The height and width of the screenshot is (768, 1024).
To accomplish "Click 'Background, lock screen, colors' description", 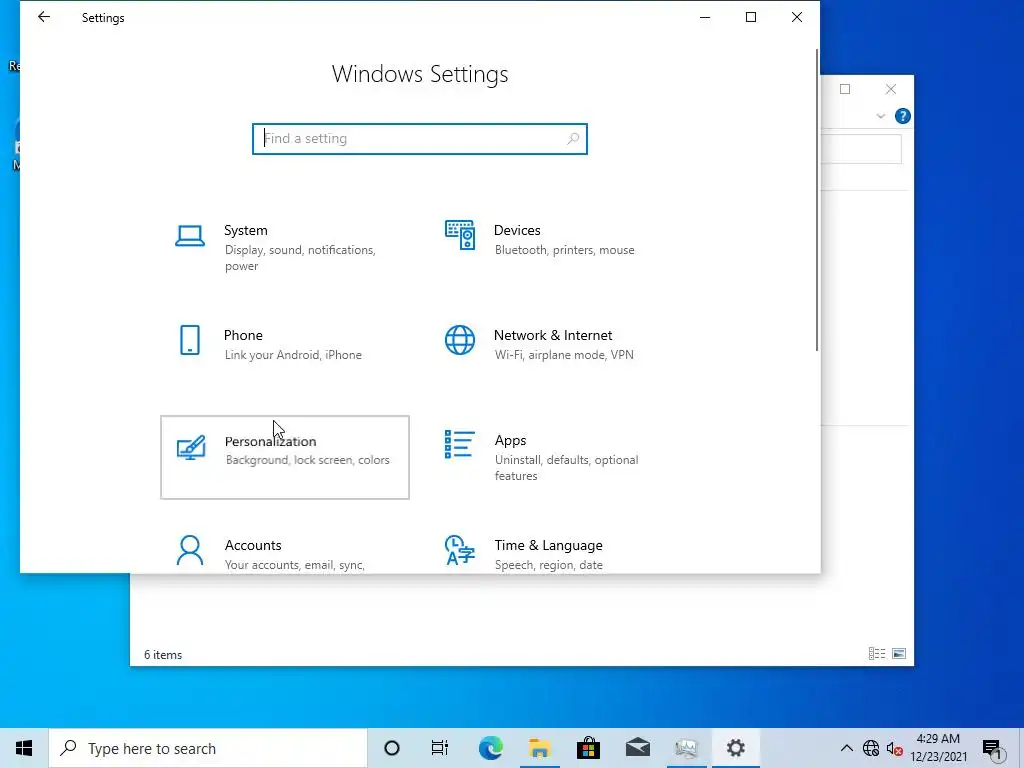I will coord(308,460).
